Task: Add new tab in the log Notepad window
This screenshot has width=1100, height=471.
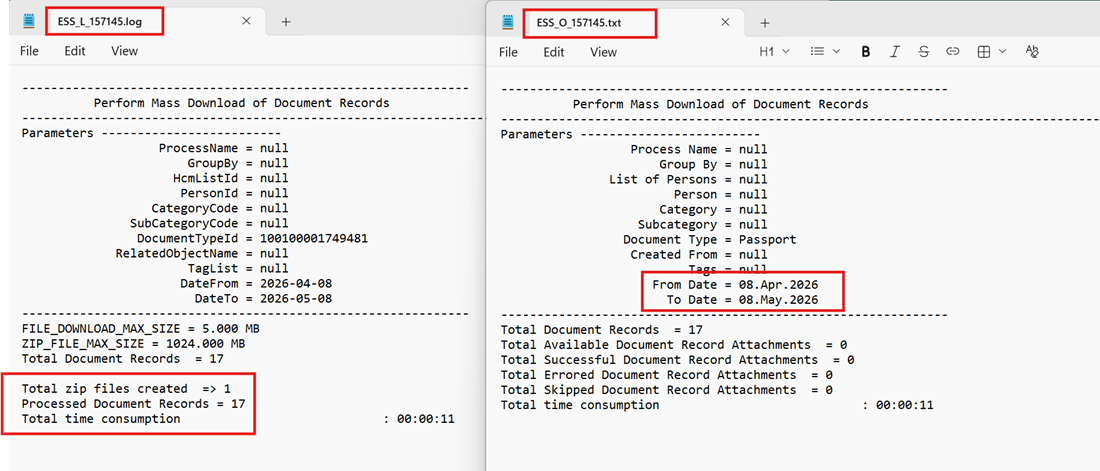Action: 286,22
